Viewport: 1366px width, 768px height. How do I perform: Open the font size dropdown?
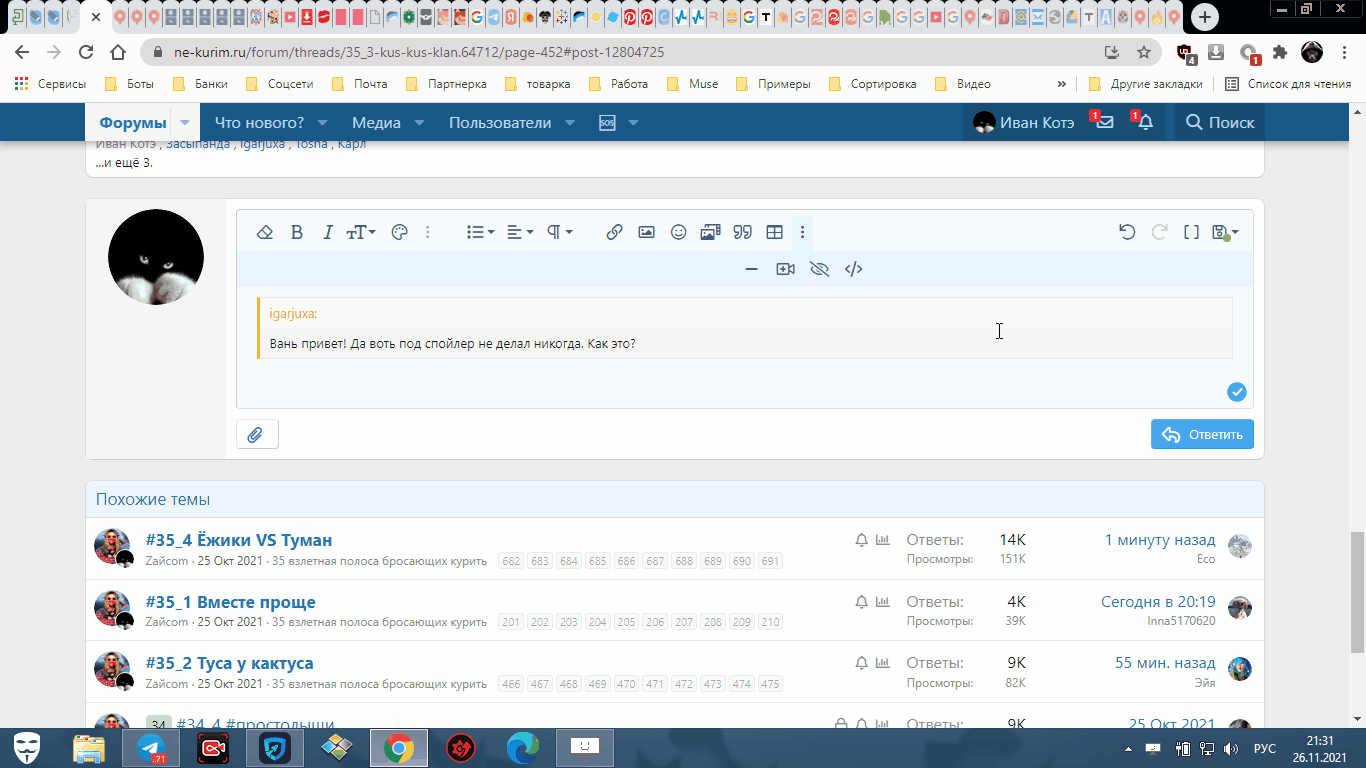[x=361, y=232]
